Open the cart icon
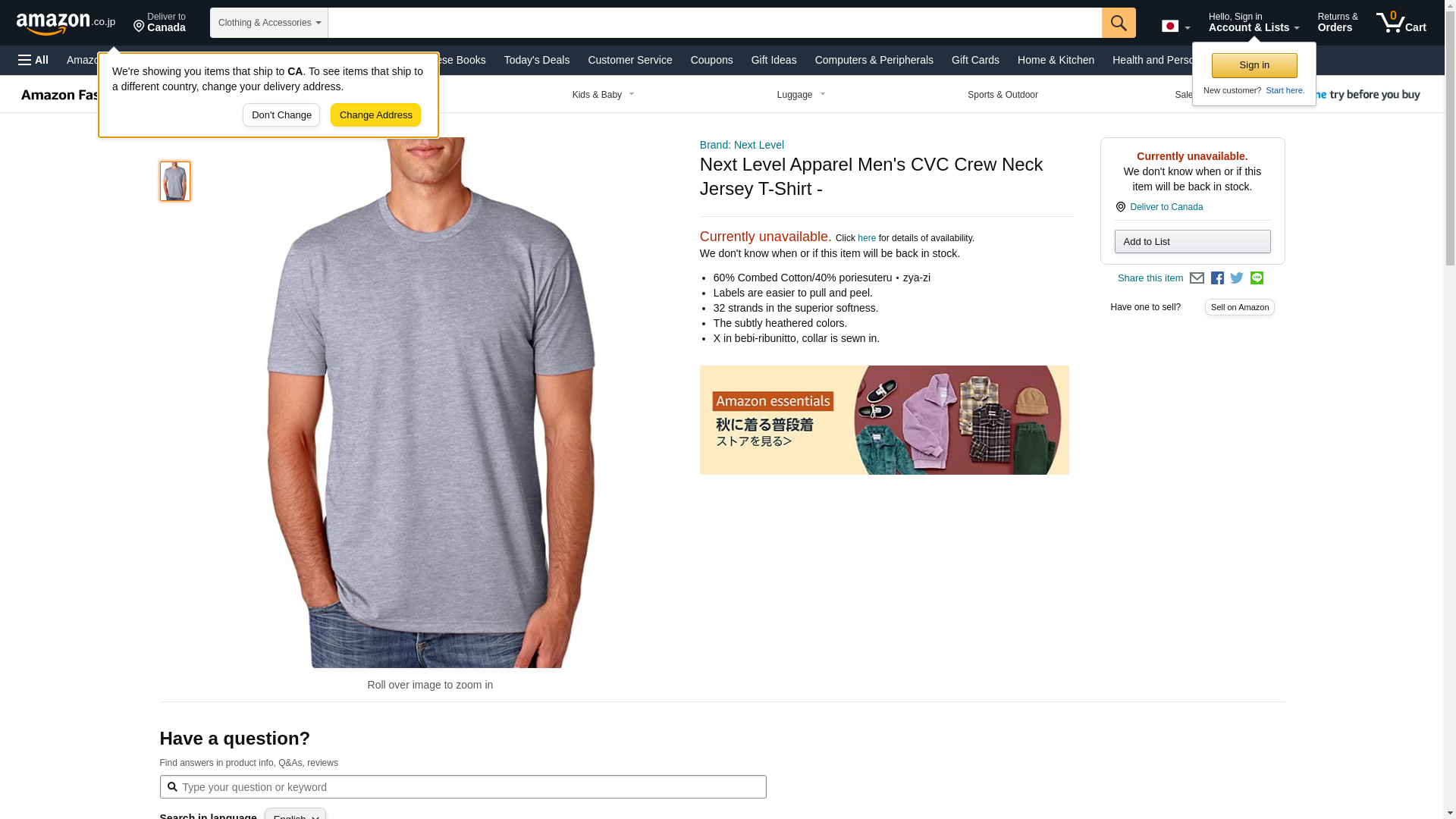The image size is (1456, 819). [1401, 23]
